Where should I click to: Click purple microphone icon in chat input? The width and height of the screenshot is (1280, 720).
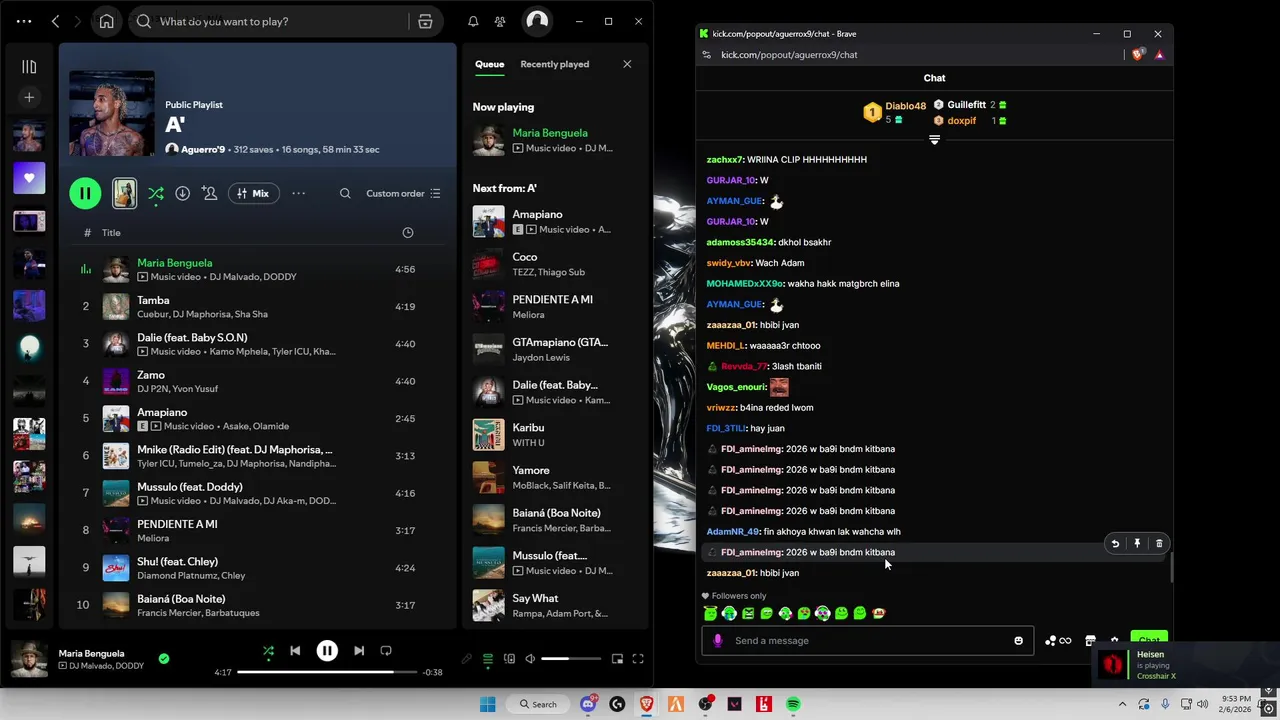click(717, 640)
